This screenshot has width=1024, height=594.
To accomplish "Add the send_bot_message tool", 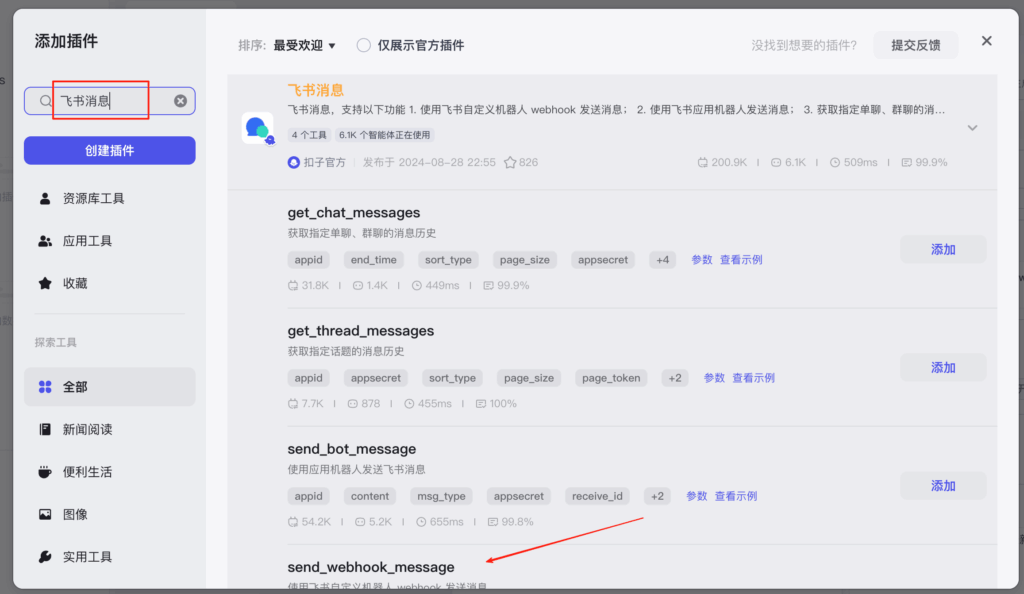I will click(943, 486).
